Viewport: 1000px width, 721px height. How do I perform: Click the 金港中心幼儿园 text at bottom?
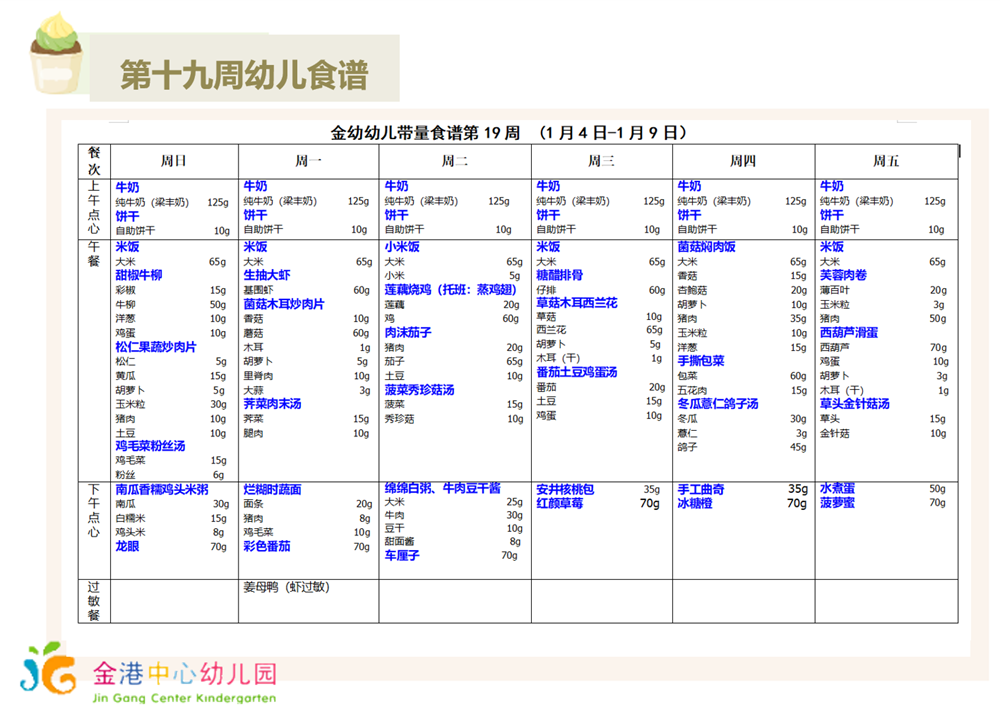click(x=184, y=673)
